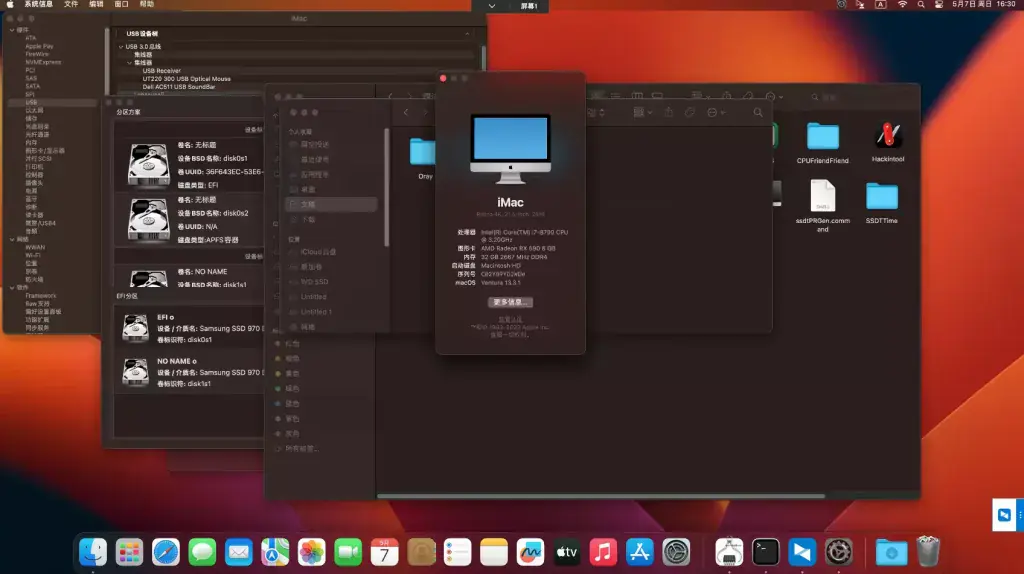This screenshot has width=1024, height=574.
Task: Collapse the USB设备树 header chevron
Action: 467,33
